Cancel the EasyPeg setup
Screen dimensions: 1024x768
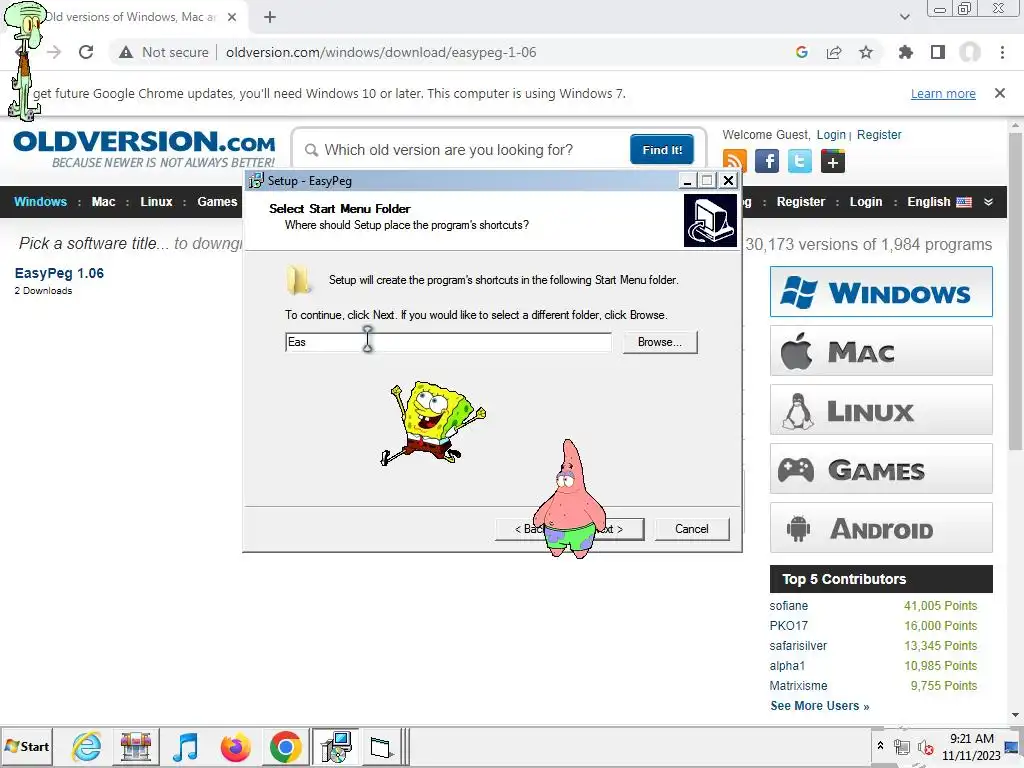692,529
